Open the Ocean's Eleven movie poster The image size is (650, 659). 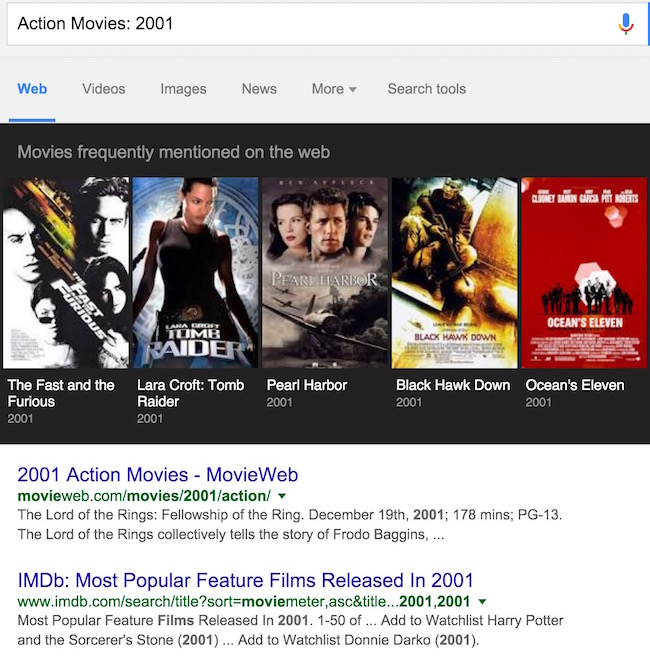tap(584, 273)
